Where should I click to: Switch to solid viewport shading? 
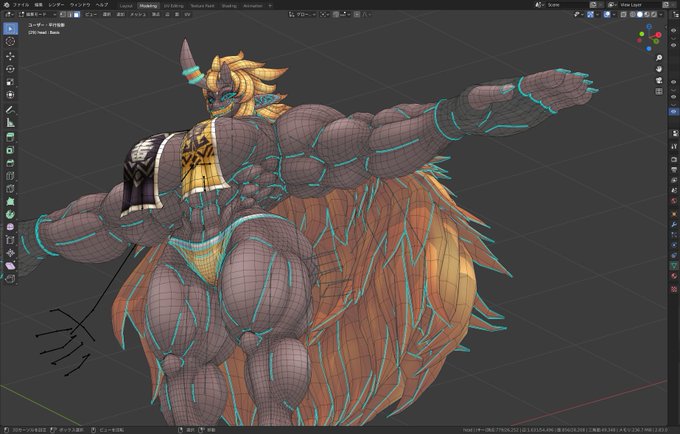click(640, 14)
